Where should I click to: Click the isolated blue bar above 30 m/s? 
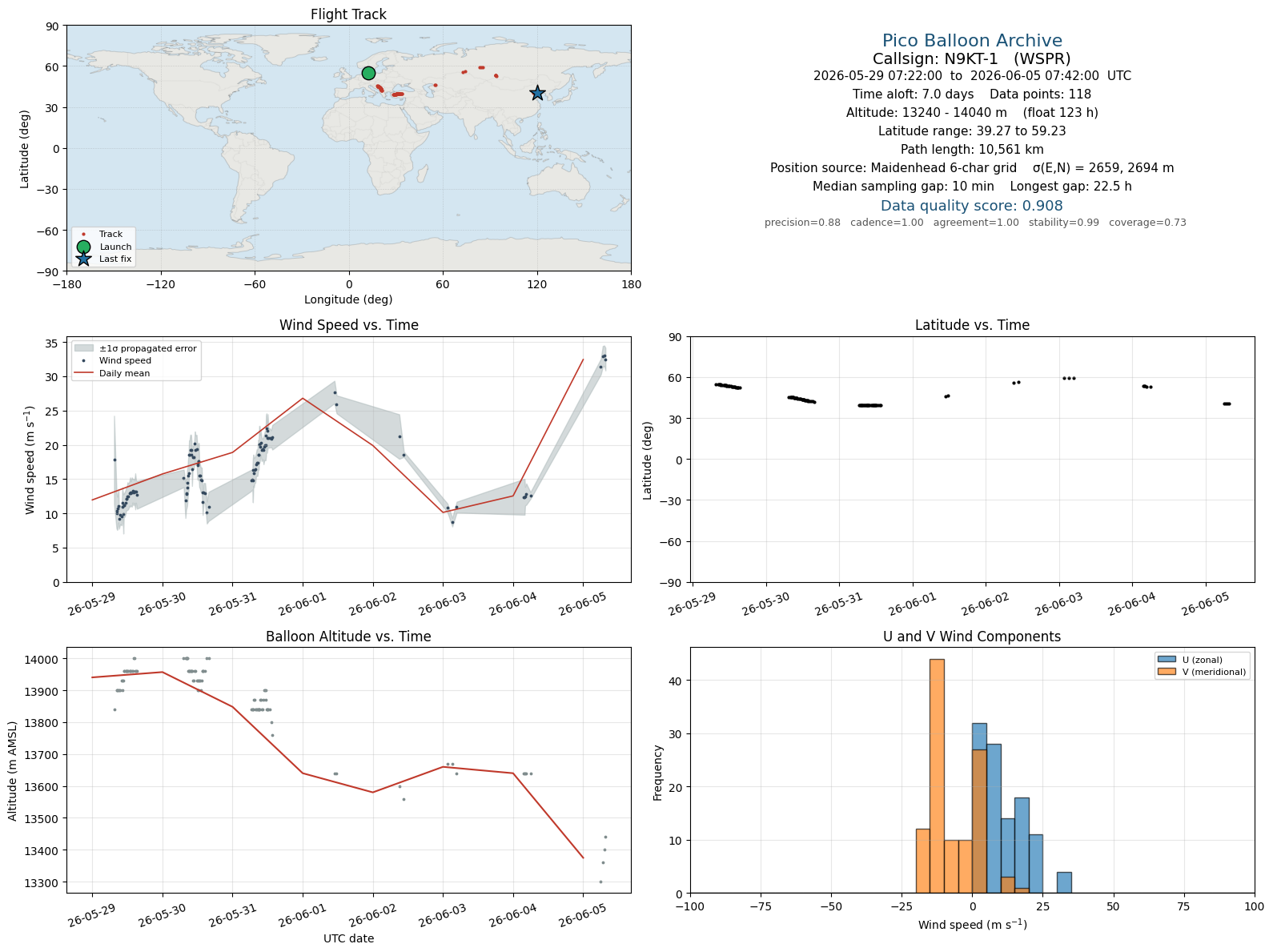click(x=1064, y=882)
